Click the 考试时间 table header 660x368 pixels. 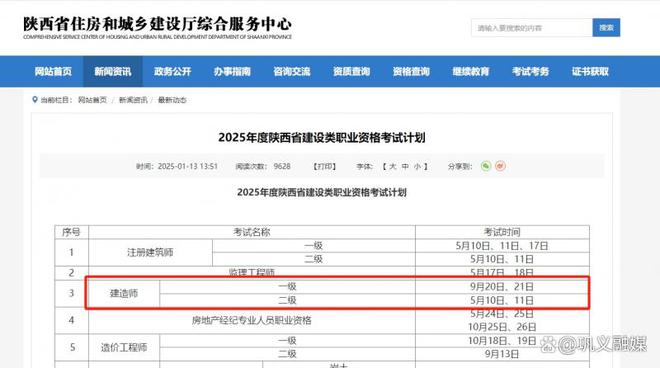502,232
